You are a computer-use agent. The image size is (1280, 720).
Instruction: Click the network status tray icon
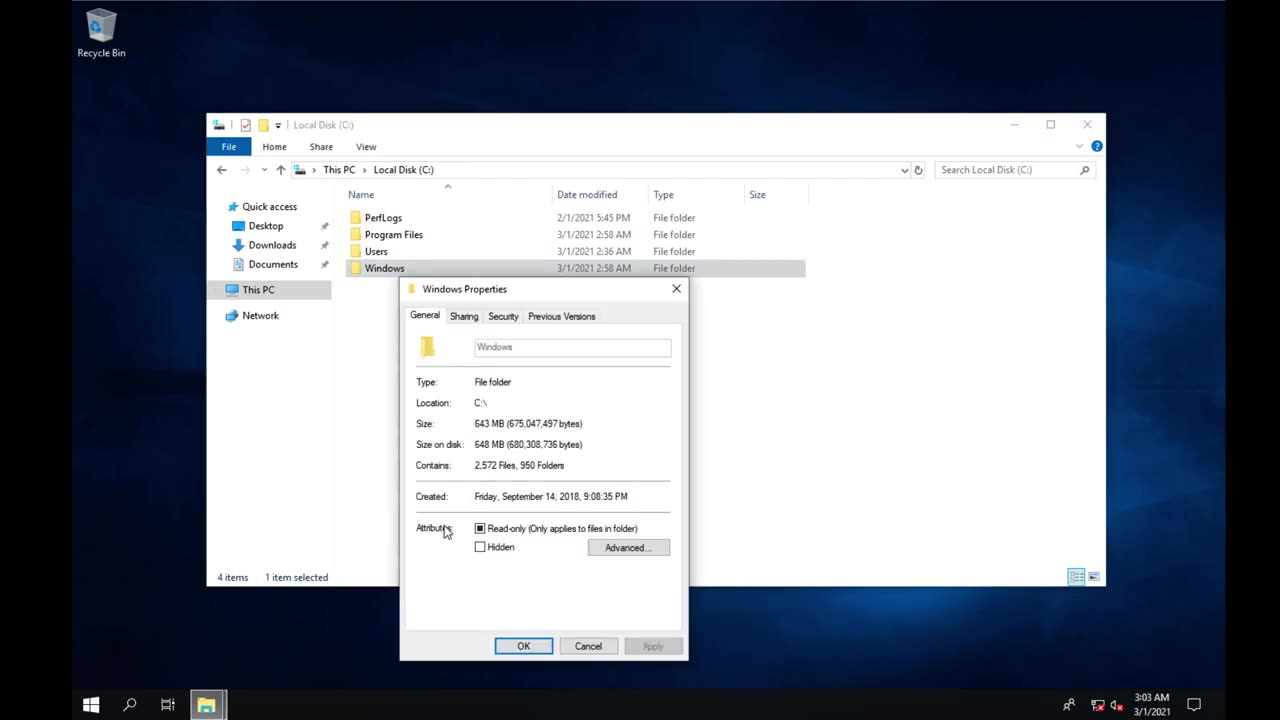point(1097,705)
